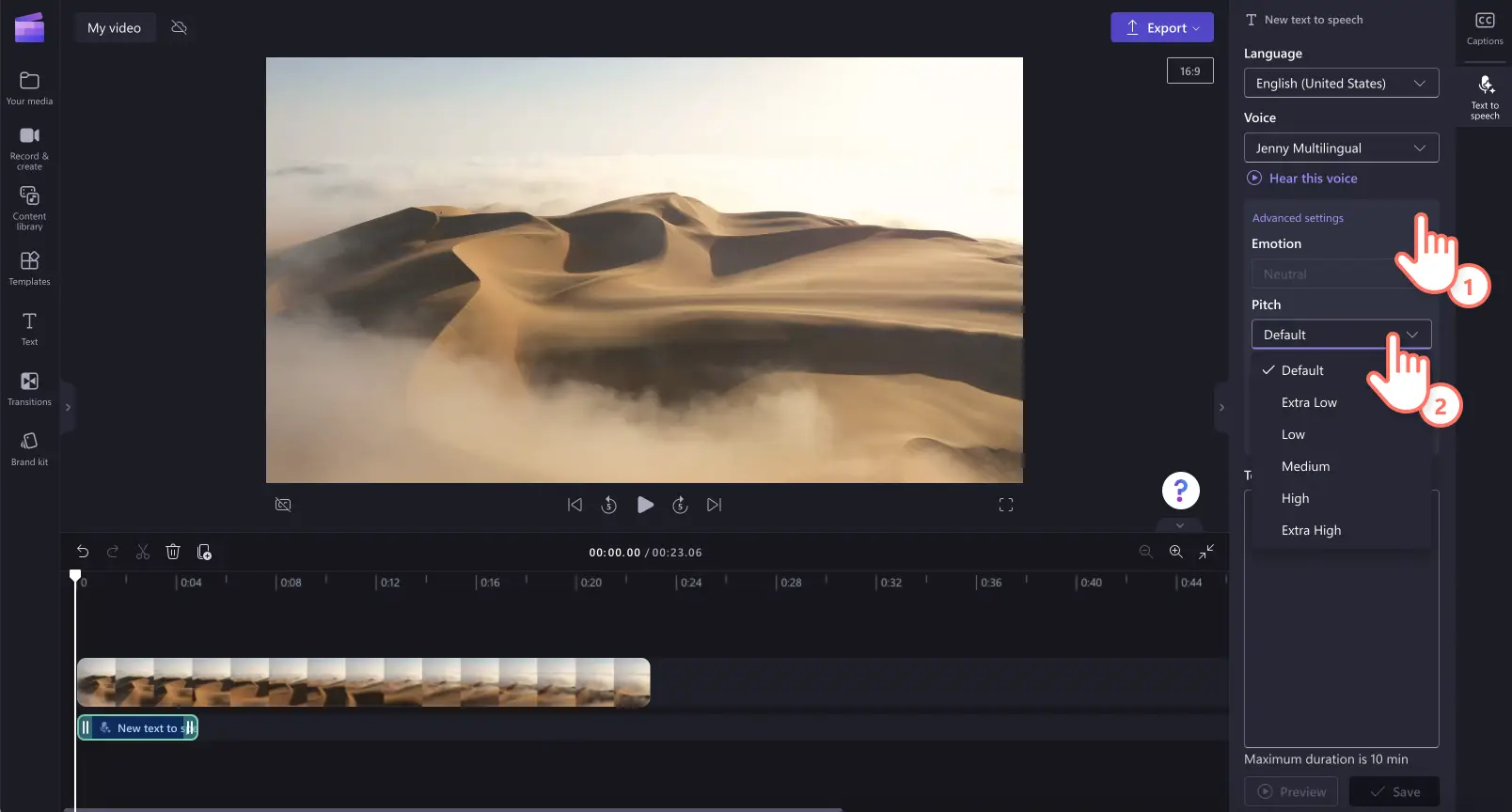Collapse the timeline chevron below help

1180,525
